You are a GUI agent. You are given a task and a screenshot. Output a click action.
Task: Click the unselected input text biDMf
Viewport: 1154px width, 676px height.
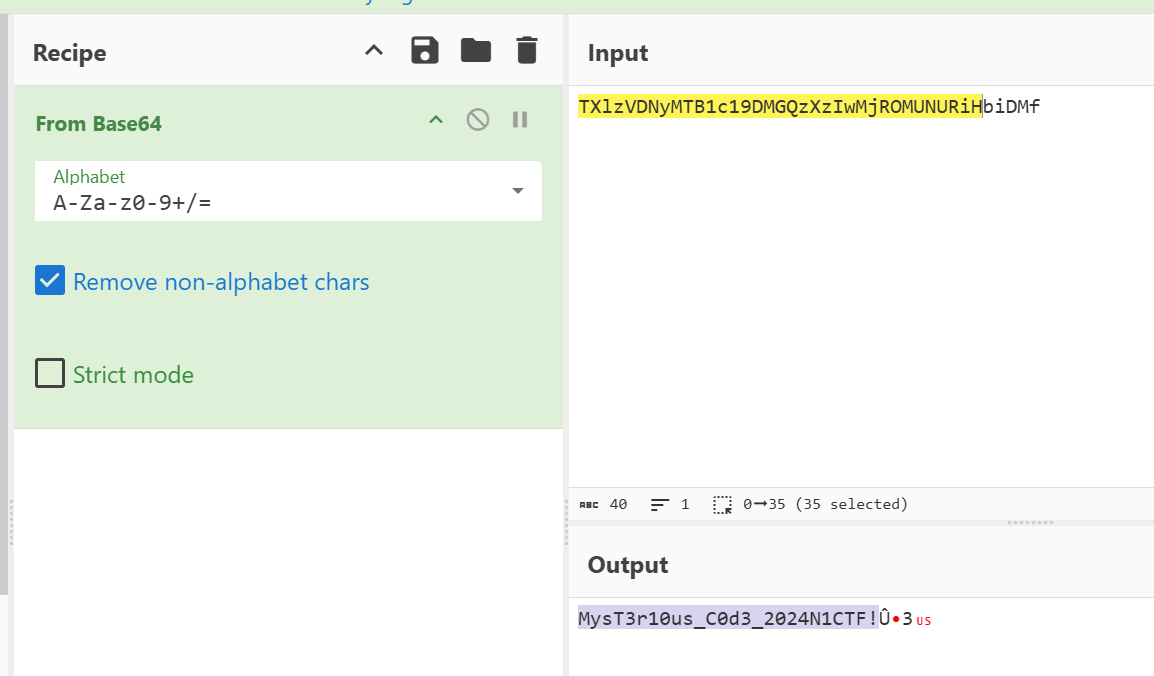click(x=1011, y=107)
